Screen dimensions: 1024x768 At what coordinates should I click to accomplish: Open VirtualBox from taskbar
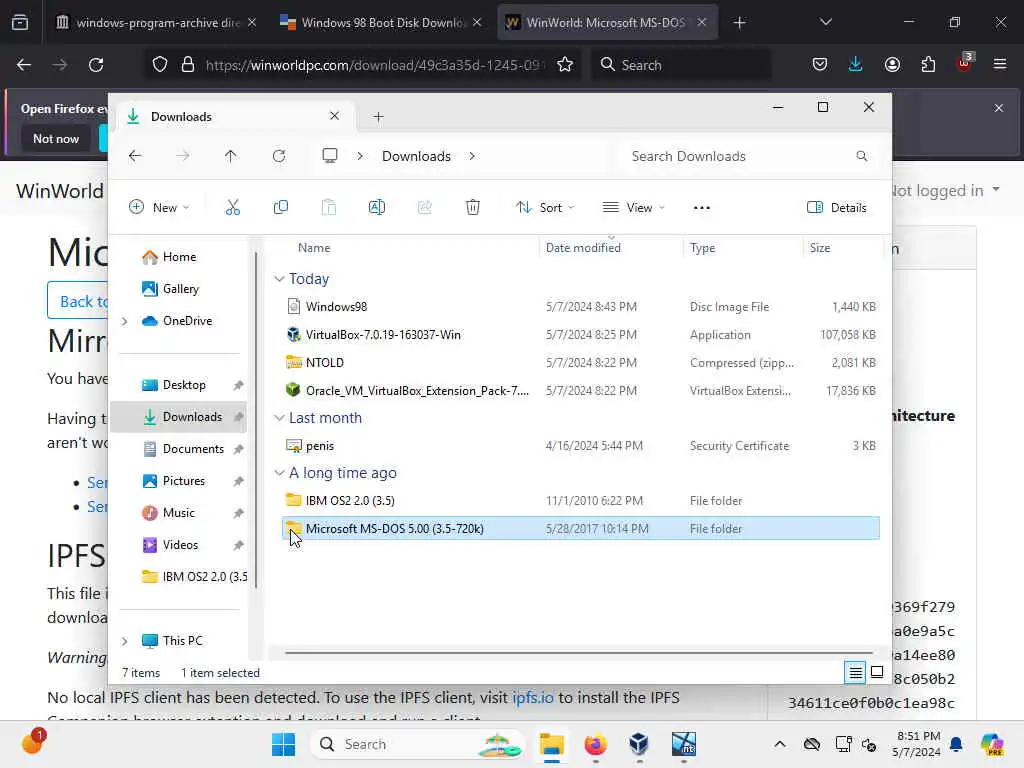click(638, 744)
